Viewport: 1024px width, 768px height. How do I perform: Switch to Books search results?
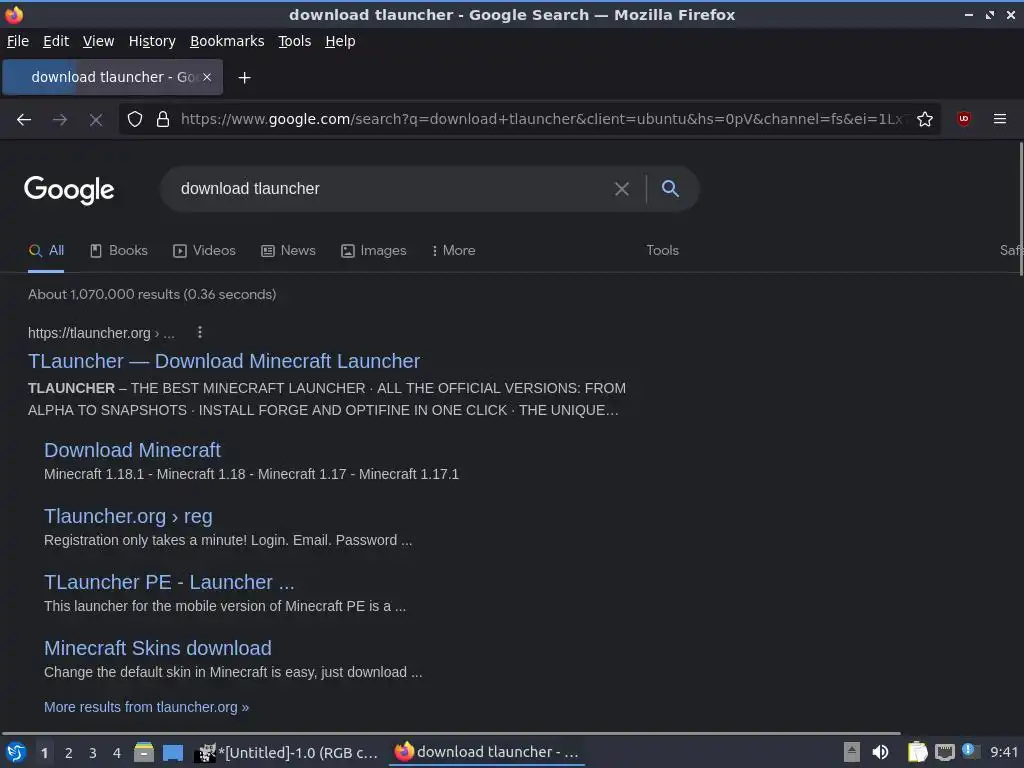coord(119,251)
